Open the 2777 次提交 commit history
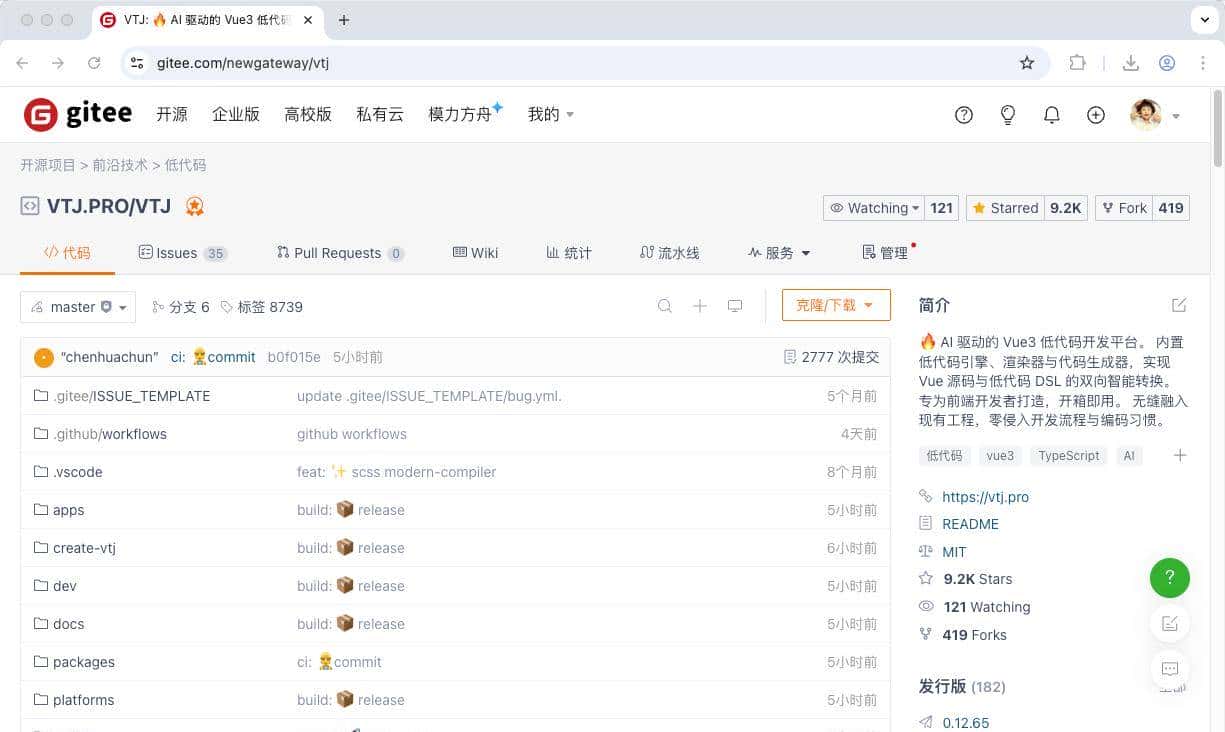Image resolution: width=1225 pixels, height=732 pixels. (x=834, y=356)
